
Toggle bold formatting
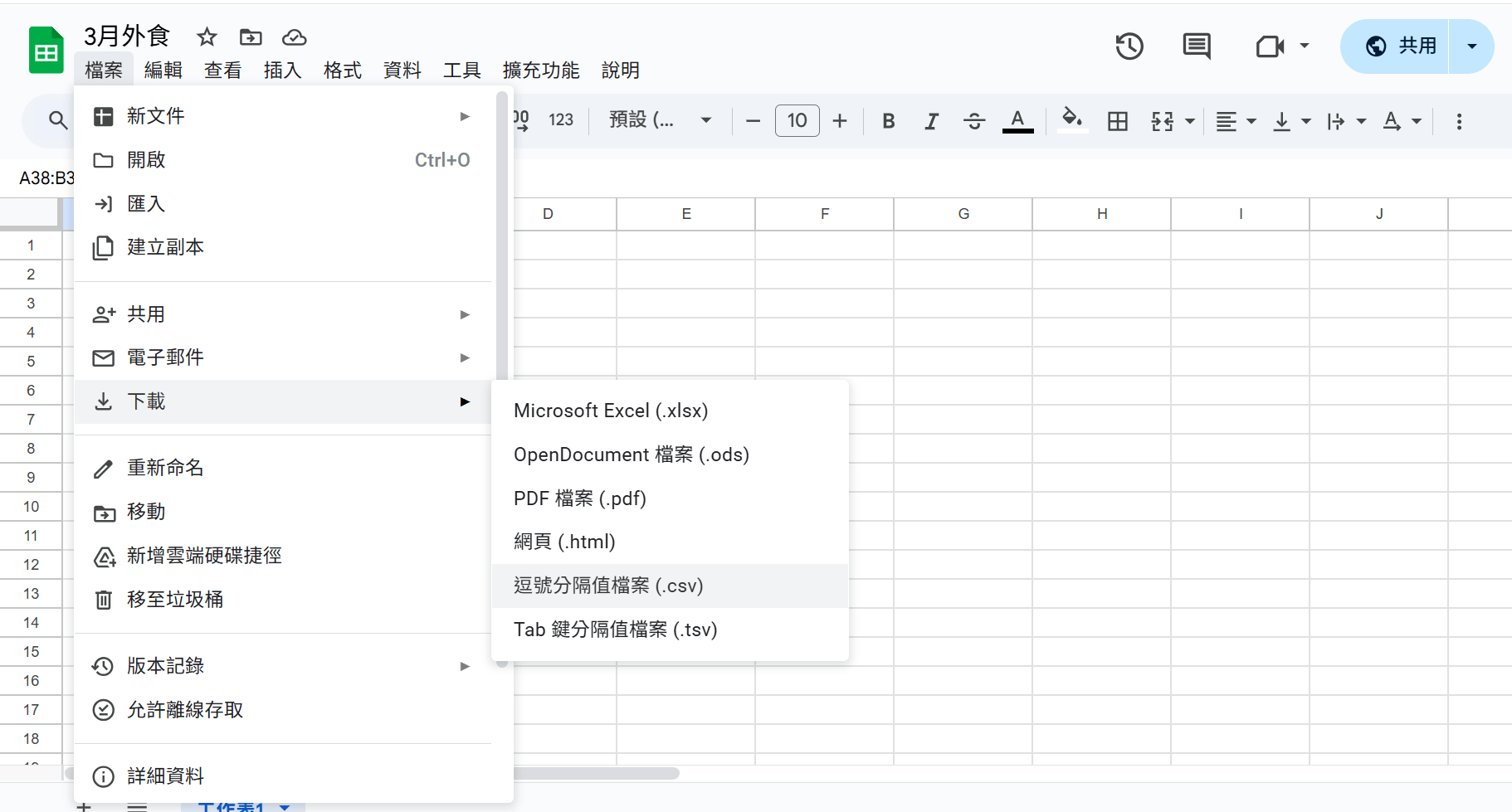889,121
